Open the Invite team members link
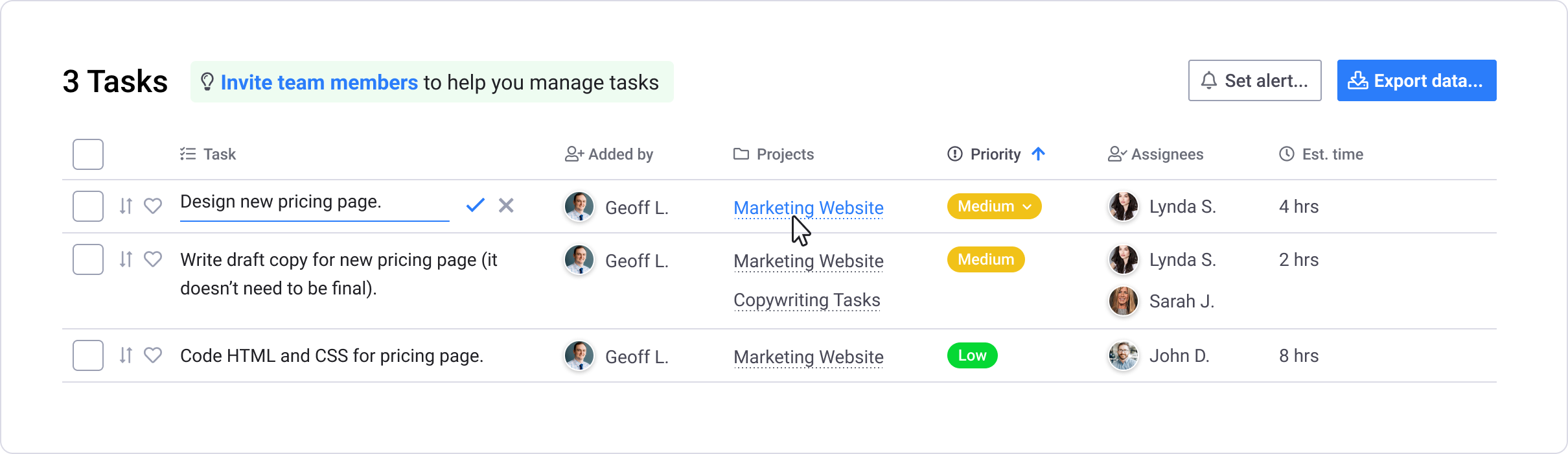Image resolution: width=1568 pixels, height=454 pixels. click(319, 82)
